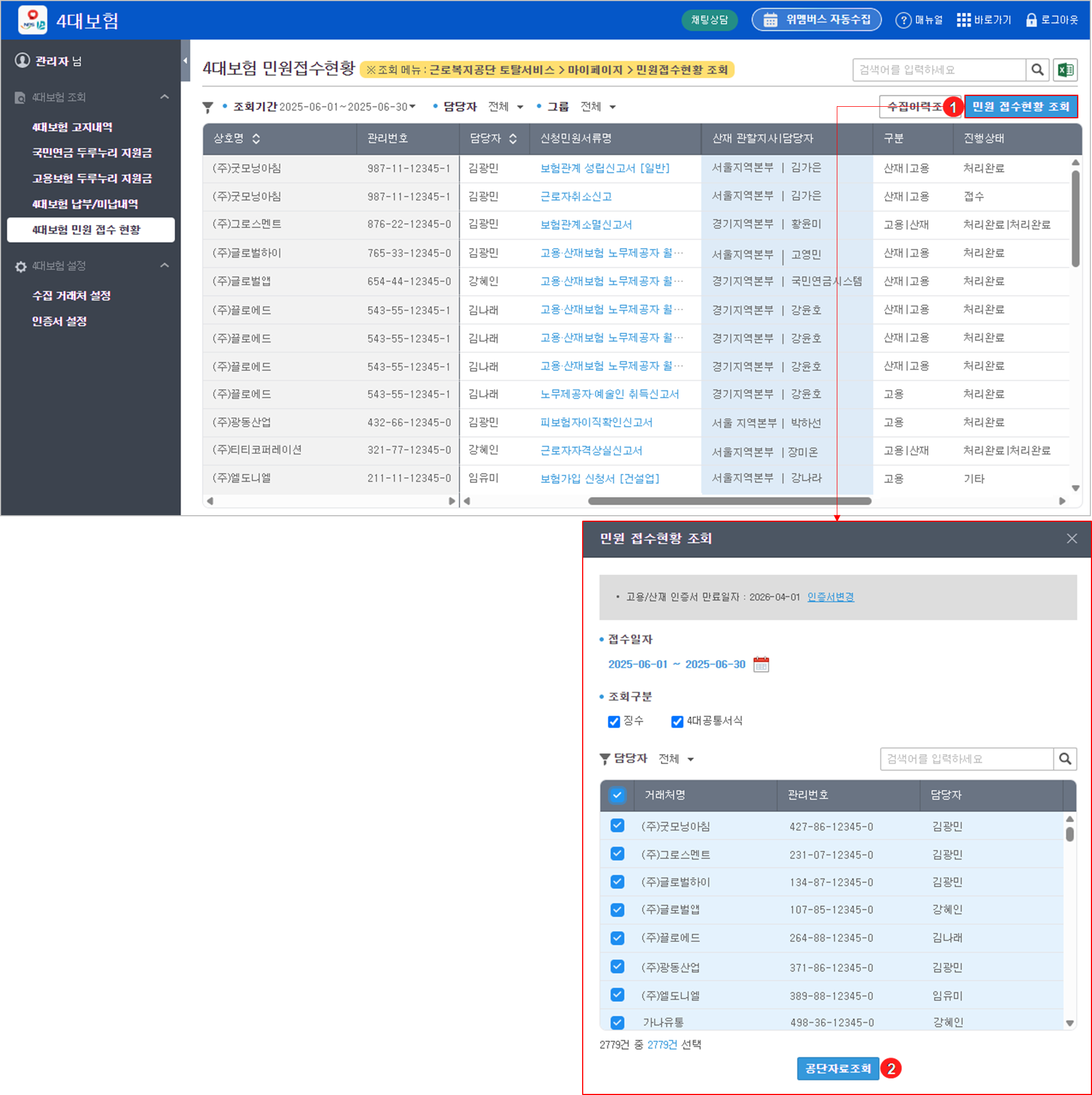Click the 로그아웃 lock icon

(1031, 20)
